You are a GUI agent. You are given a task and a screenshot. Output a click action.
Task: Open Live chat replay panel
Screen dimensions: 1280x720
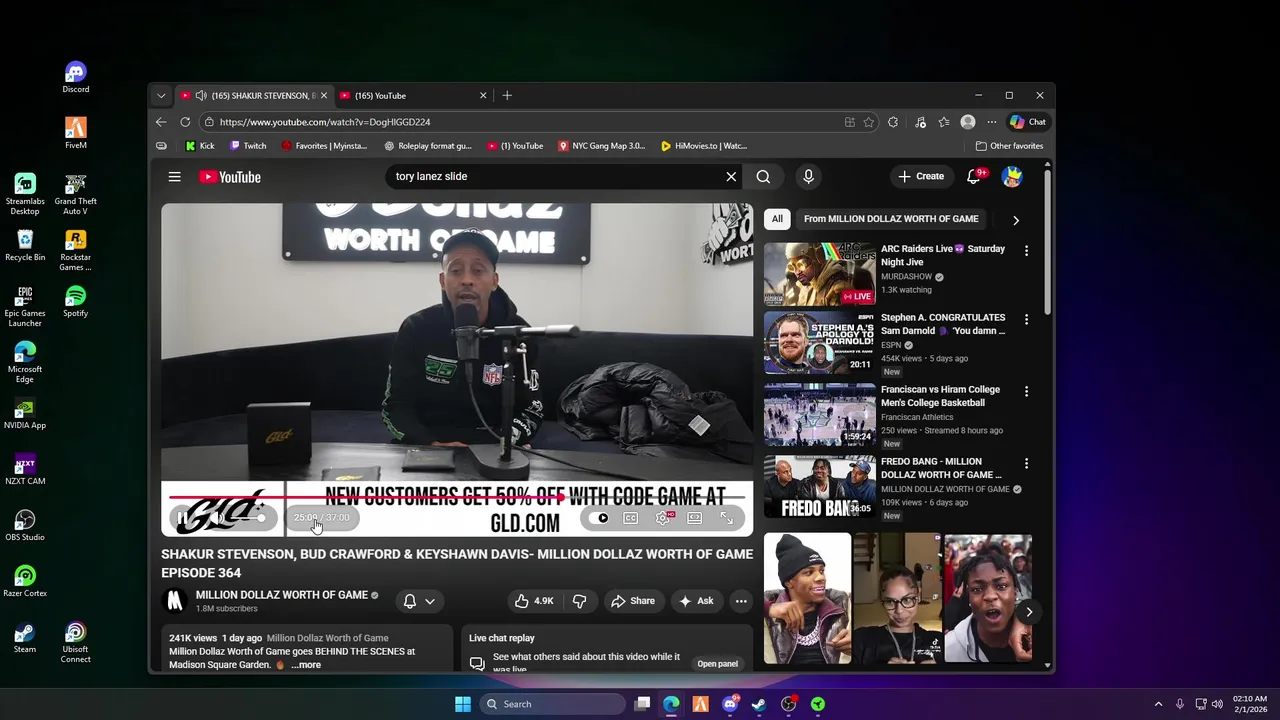coord(717,664)
